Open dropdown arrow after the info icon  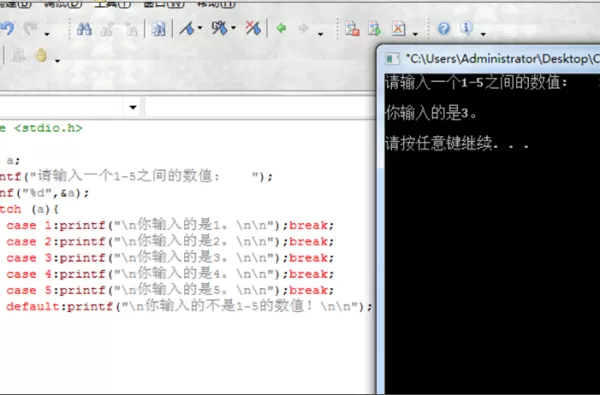pyautogui.click(x=483, y=34)
